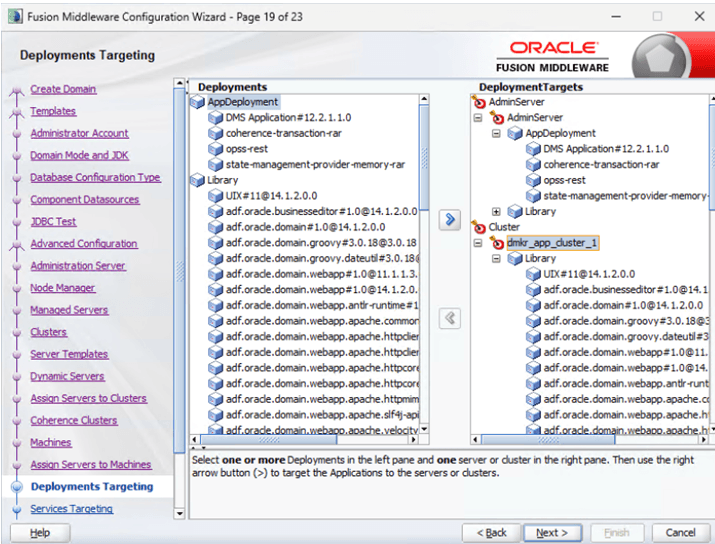Open Assign Servers to Machines step
The width and height of the screenshot is (715, 544).
90,465
